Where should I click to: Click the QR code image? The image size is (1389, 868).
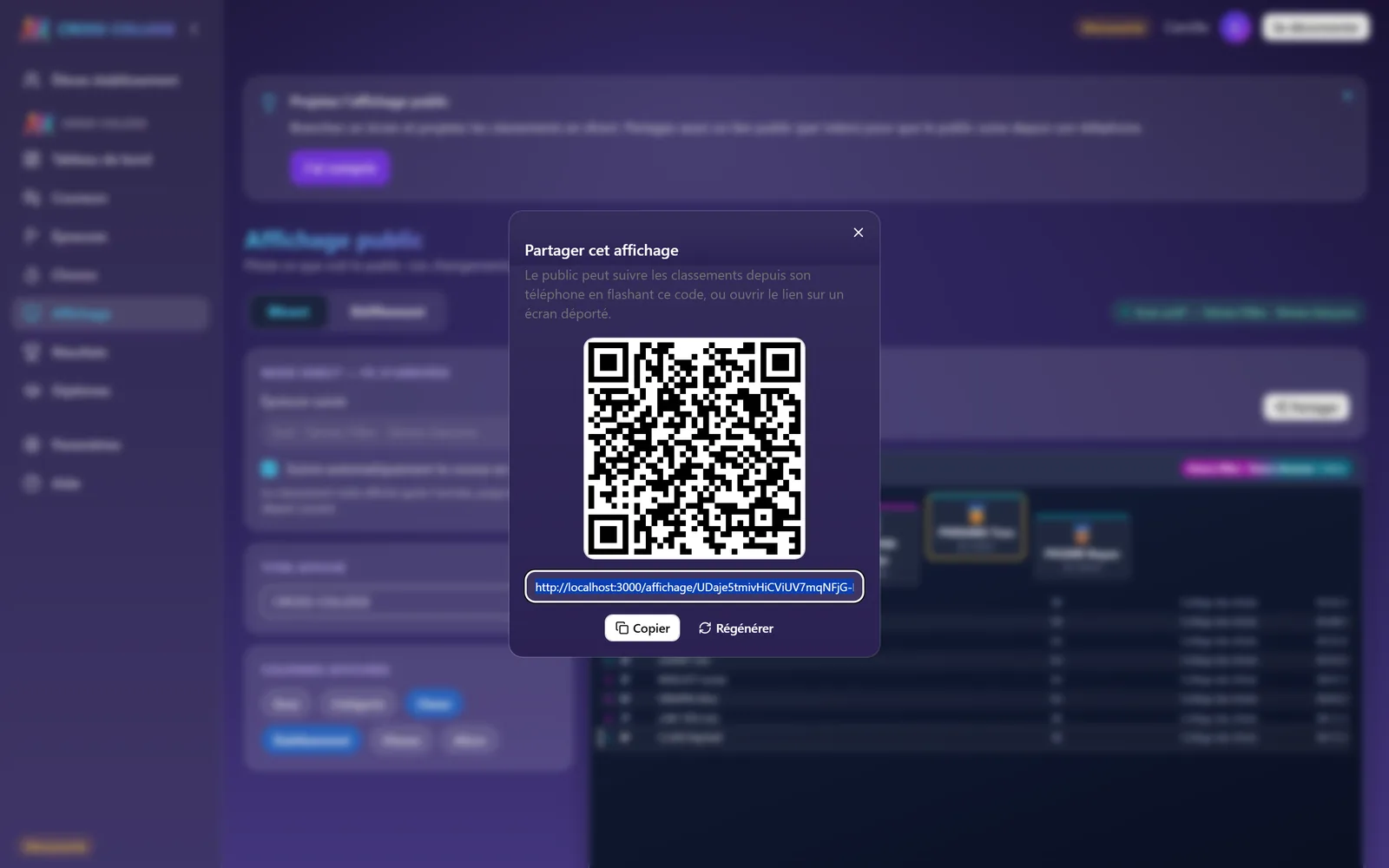[694, 448]
